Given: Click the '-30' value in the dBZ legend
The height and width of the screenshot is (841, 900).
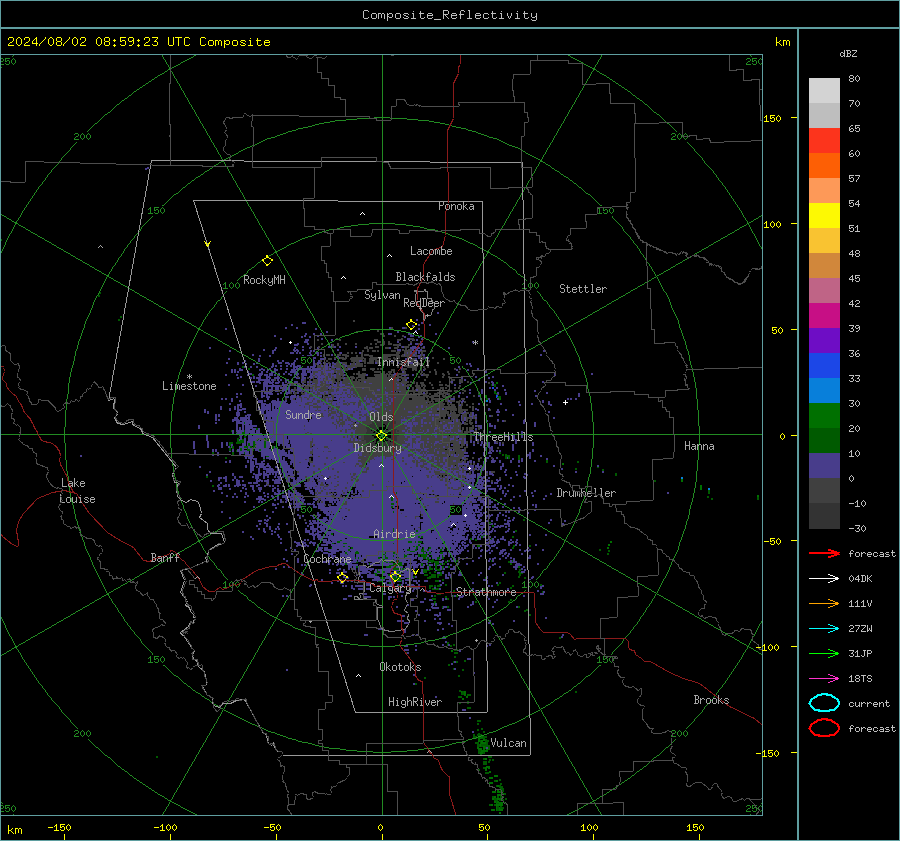Looking at the screenshot, I should [857, 528].
